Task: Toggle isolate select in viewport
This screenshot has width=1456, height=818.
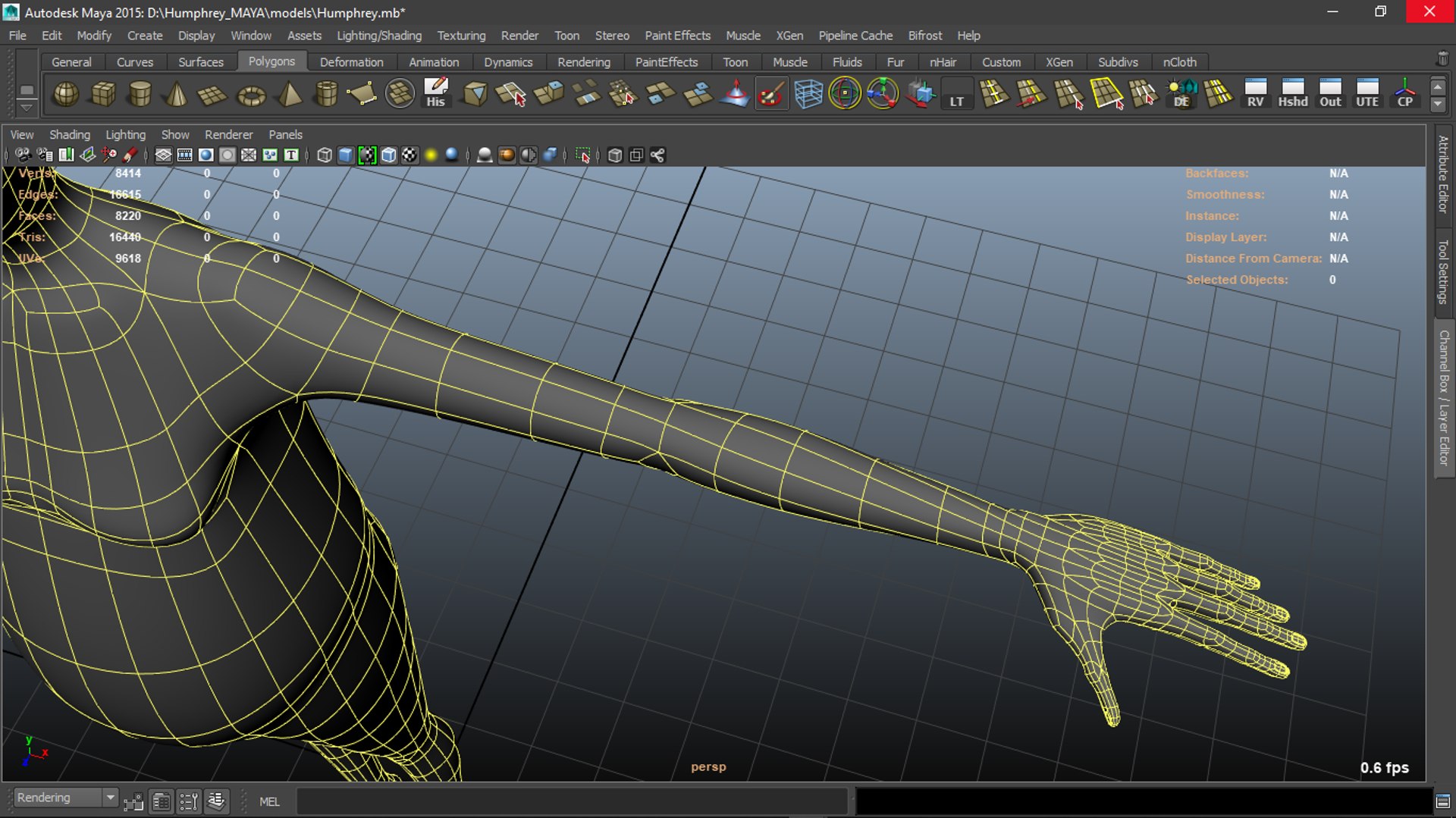Action: coord(582,155)
